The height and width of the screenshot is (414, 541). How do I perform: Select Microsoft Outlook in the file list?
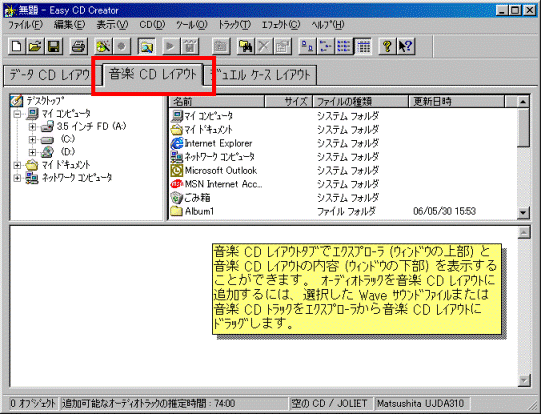tap(221, 170)
